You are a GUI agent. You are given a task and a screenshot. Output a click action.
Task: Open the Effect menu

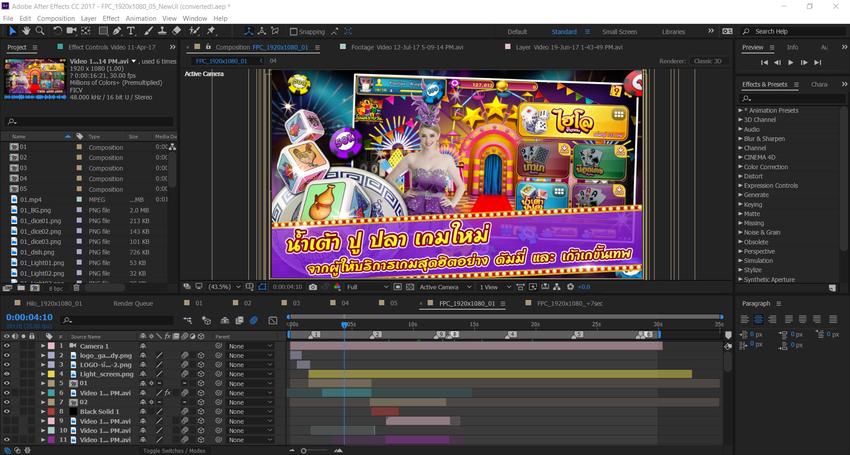pos(111,18)
